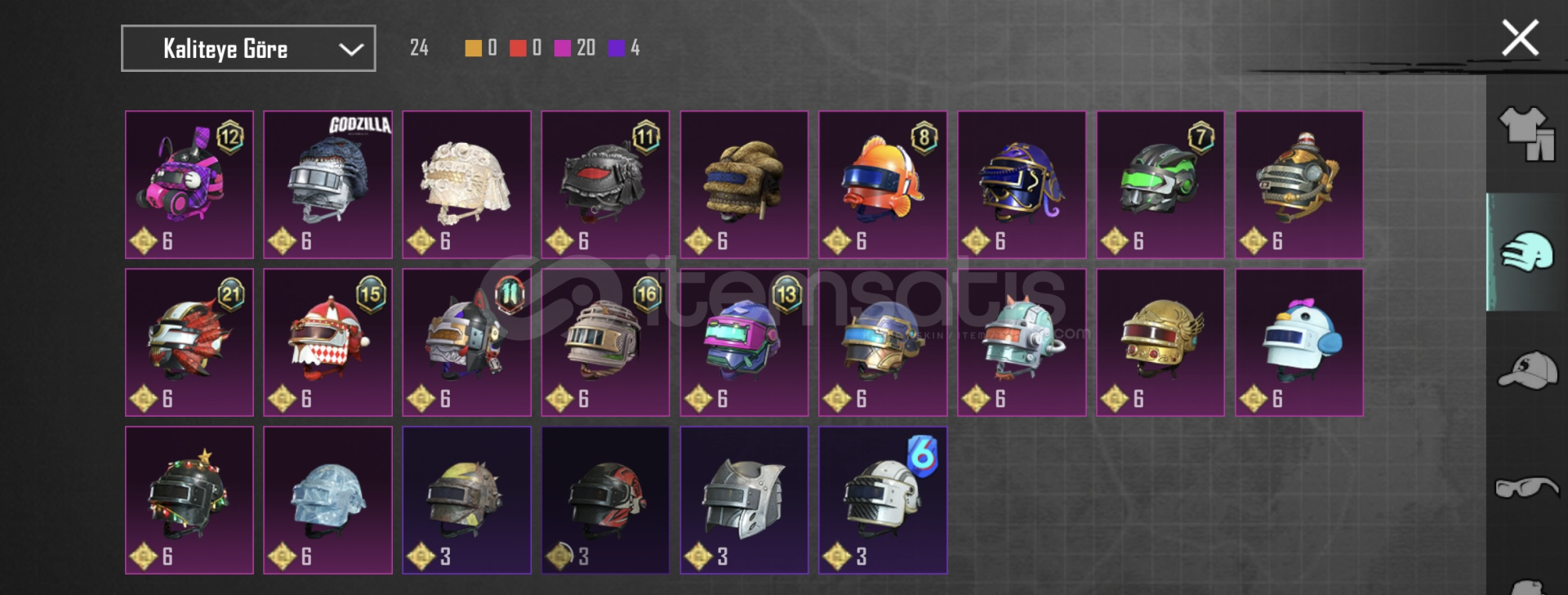The height and width of the screenshot is (595, 1568).
Task: Pick the white penguin helmet
Action: pos(1299,342)
